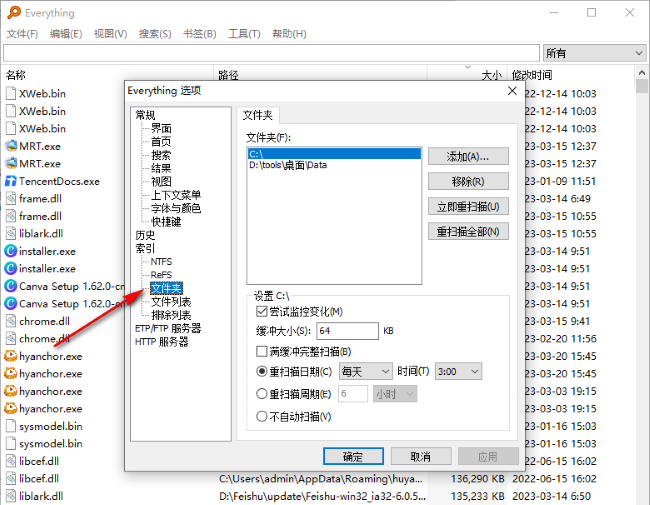This screenshot has height=505, width=650.
Task: Toggle the 尝试监控变化 checkbox
Action: (x=262, y=312)
